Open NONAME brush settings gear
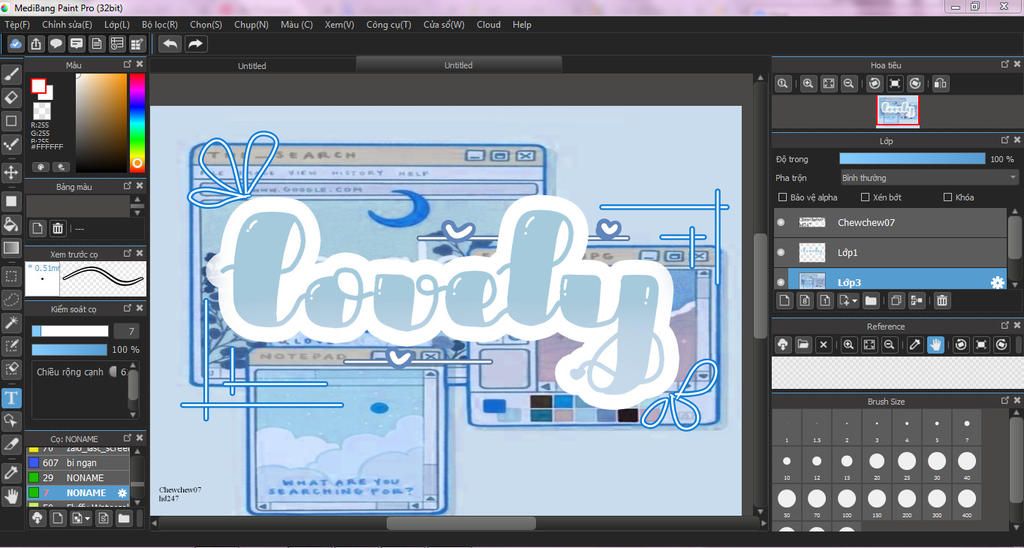 [x=122, y=493]
